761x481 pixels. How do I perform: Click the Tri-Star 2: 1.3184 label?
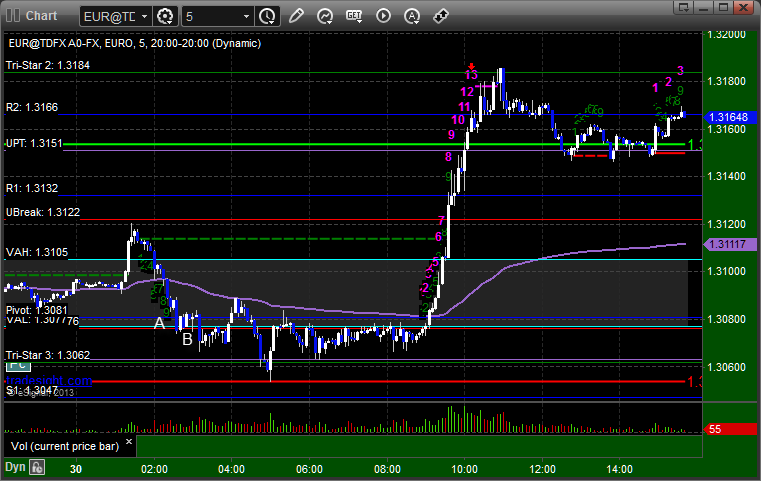coord(48,65)
